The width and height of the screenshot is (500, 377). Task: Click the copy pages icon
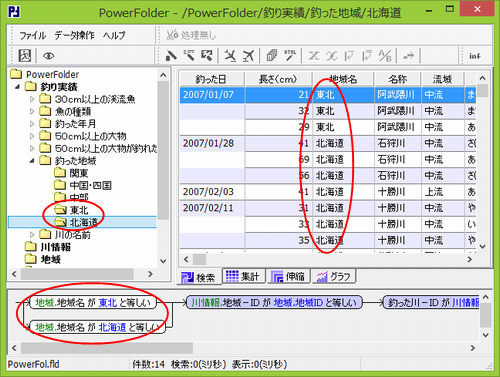coord(272,55)
